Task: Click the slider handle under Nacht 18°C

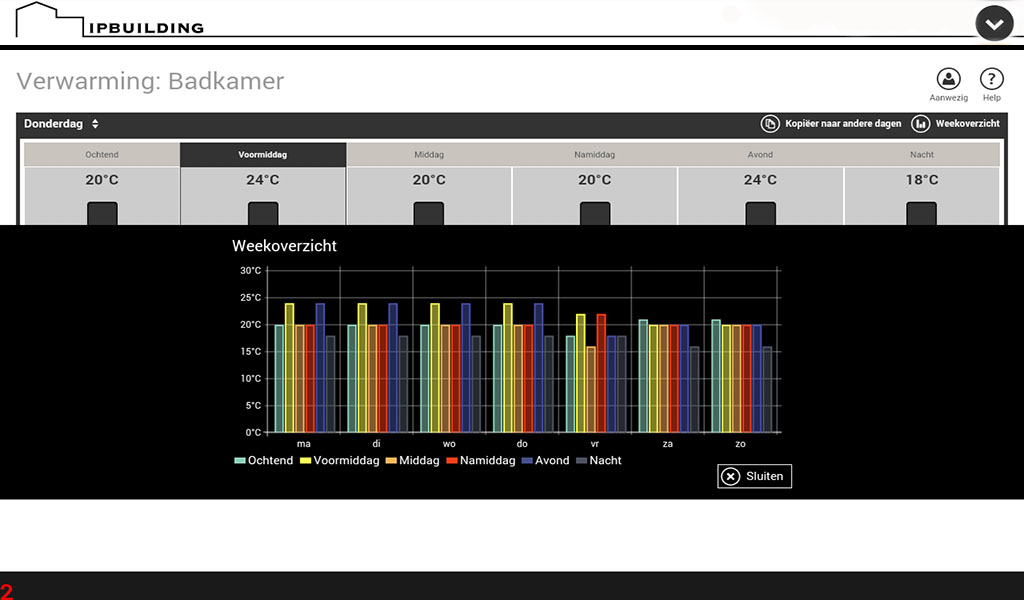Action: point(921,213)
